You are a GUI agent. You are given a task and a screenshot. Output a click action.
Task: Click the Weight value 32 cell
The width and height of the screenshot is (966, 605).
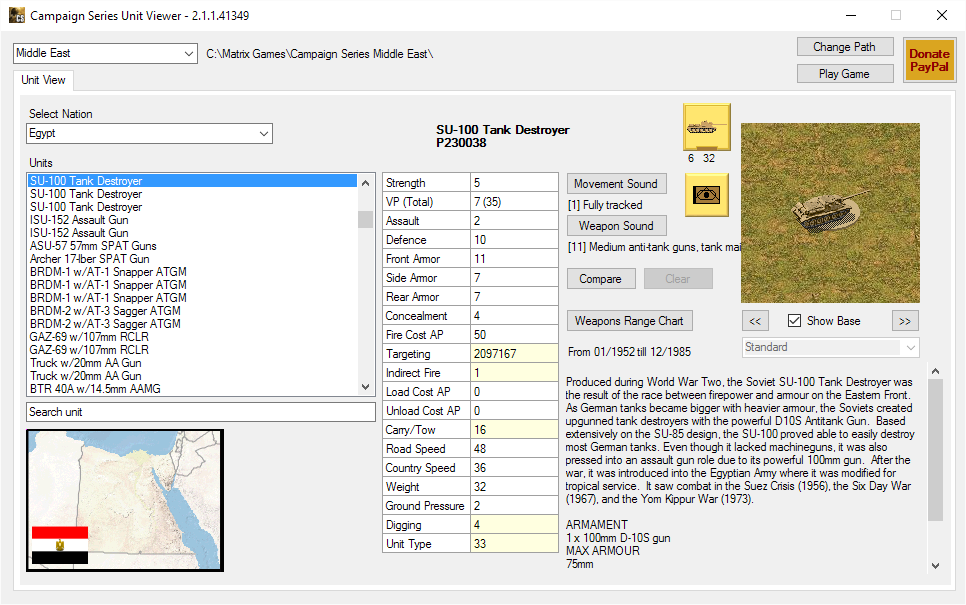pyautogui.click(x=514, y=487)
